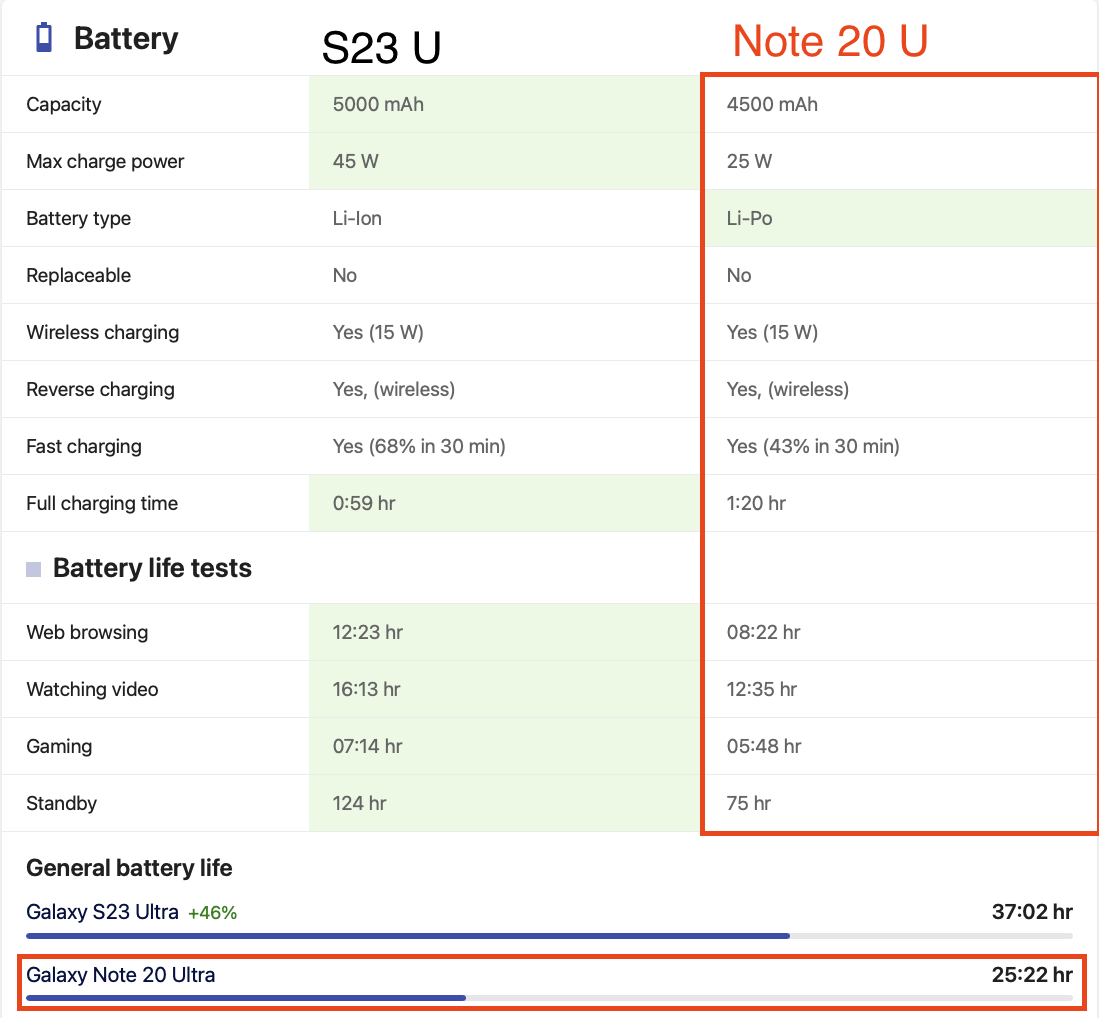Click the General battery life heading

(129, 868)
